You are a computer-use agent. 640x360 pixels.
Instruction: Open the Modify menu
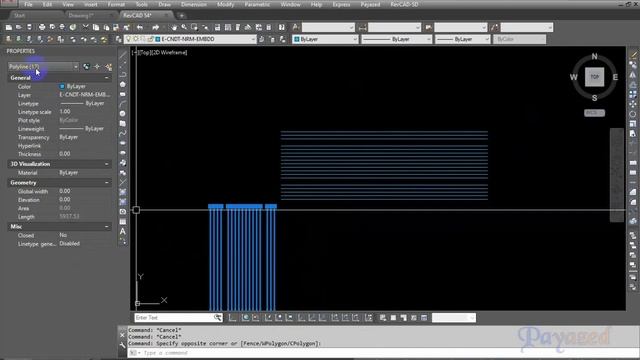225,4
